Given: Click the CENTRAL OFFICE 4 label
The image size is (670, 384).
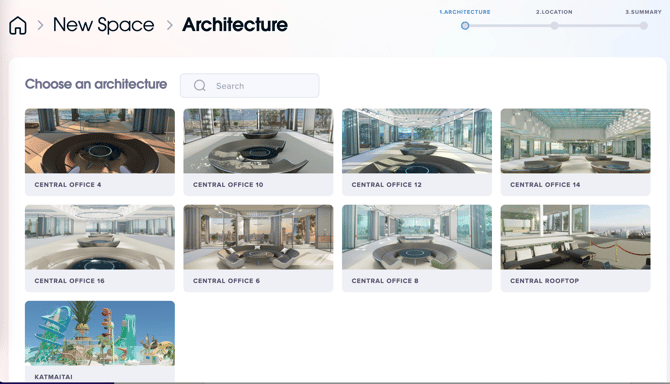Looking at the screenshot, I should 68,185.
